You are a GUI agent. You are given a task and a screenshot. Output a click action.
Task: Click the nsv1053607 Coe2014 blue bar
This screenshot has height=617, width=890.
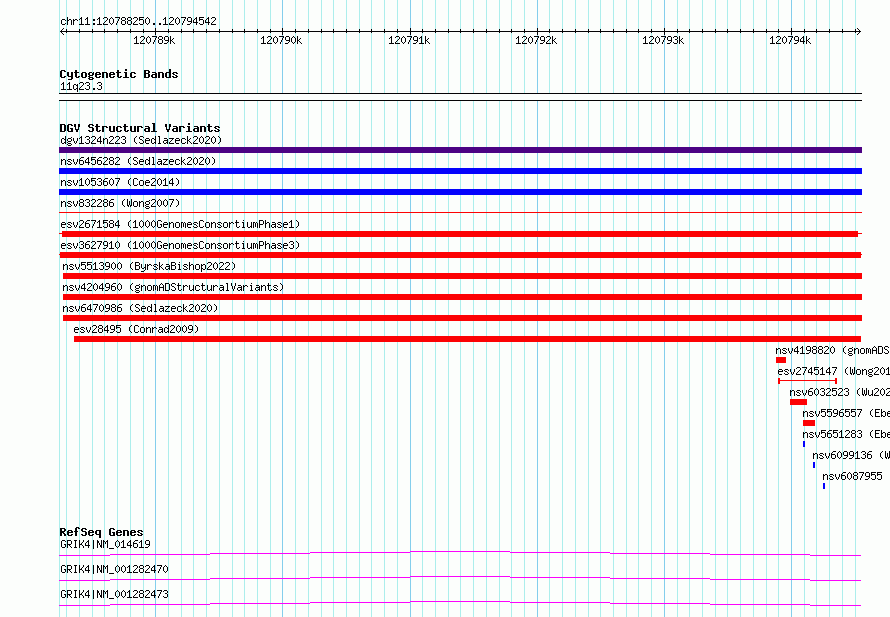point(460,192)
